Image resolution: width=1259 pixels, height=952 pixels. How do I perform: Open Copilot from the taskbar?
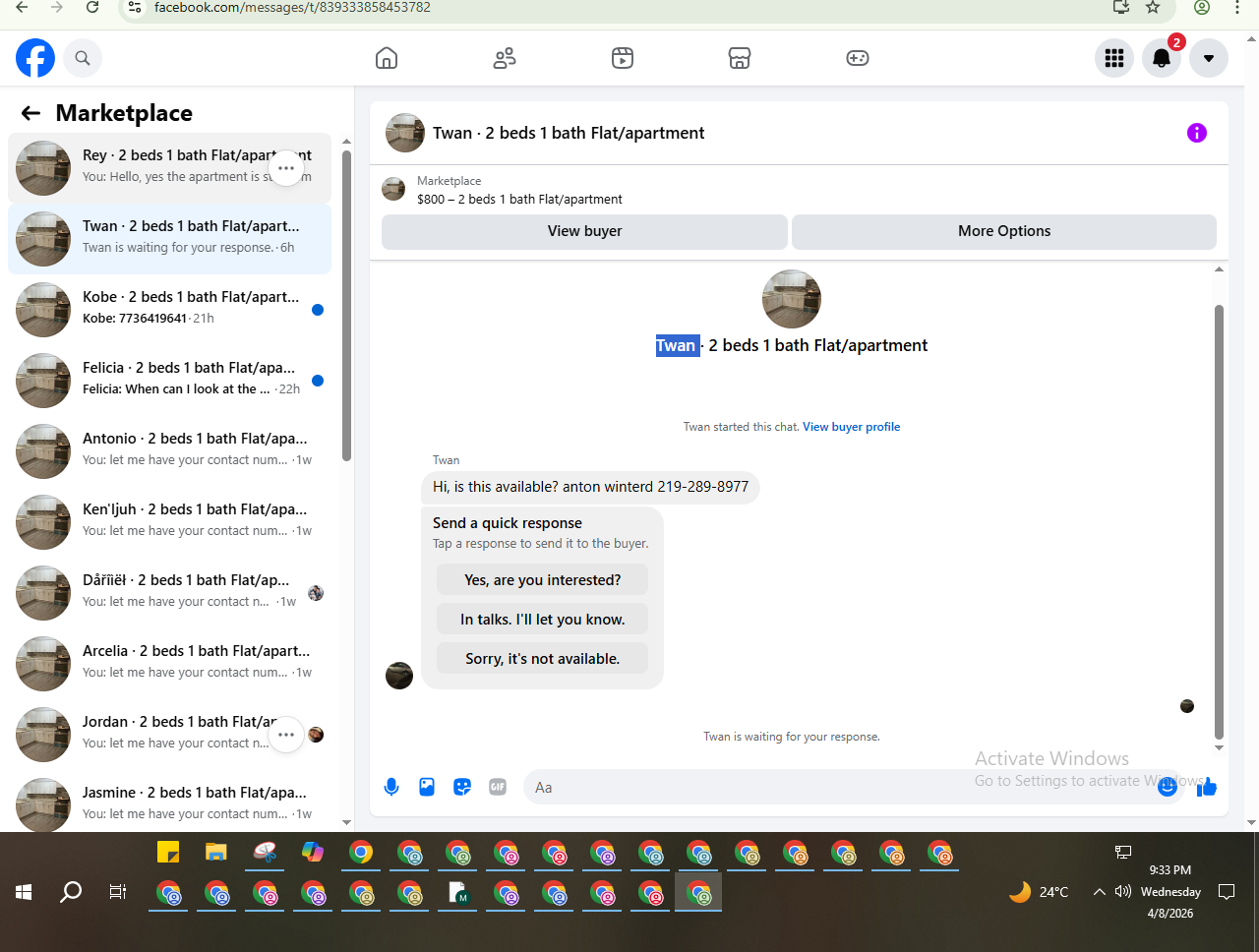click(x=313, y=852)
